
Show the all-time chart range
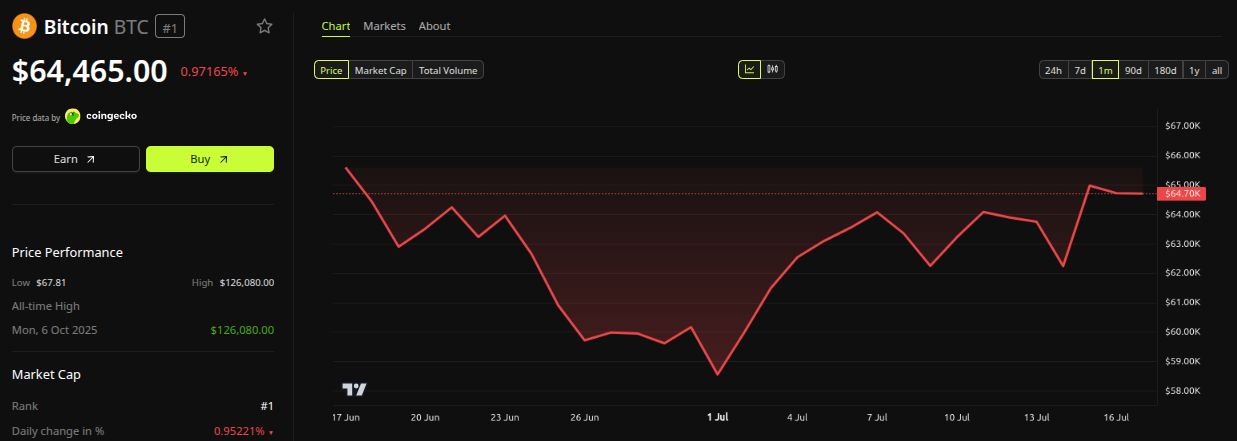point(1217,70)
